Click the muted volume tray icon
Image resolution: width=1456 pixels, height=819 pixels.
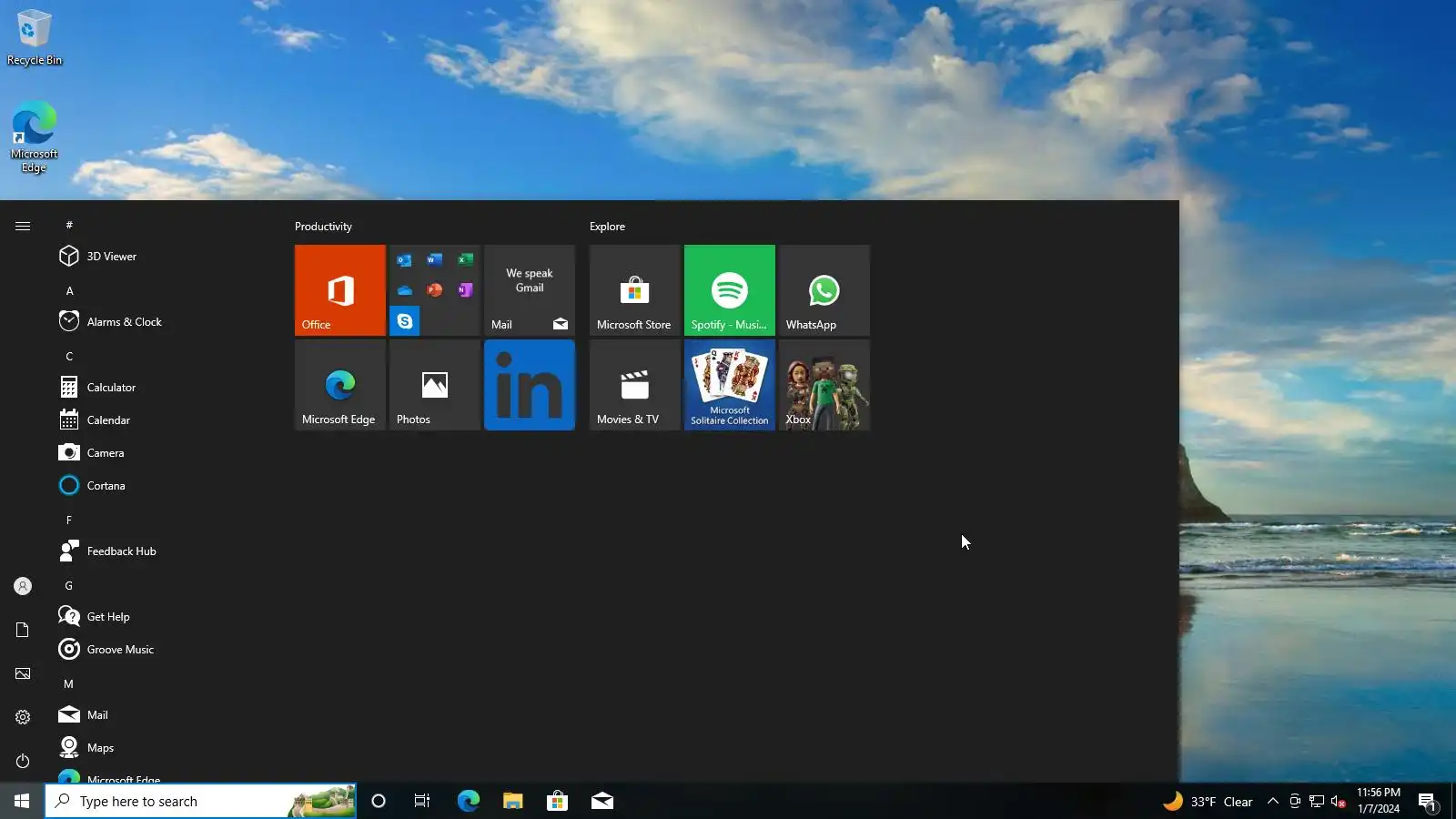(1339, 801)
